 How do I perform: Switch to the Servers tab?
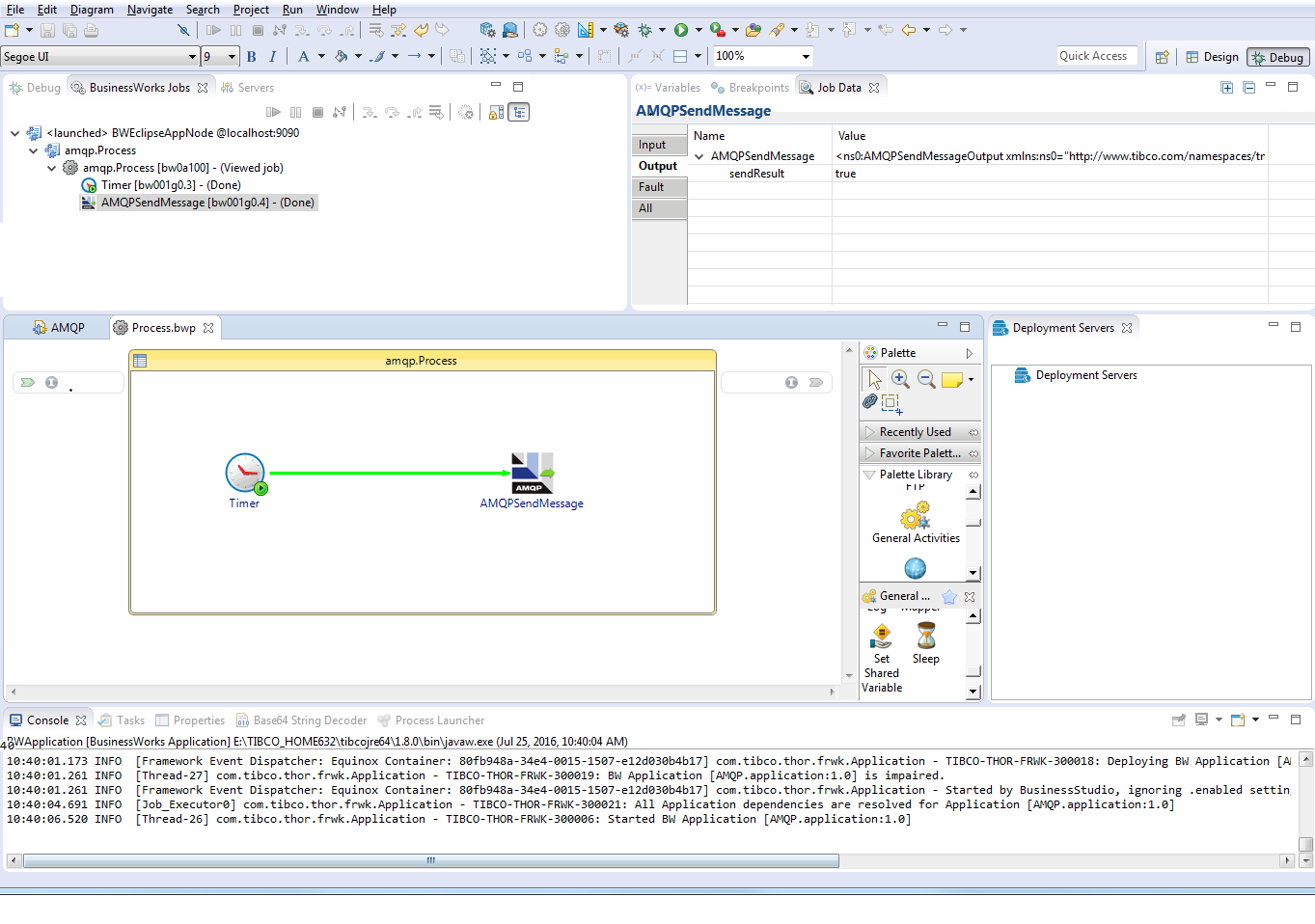(x=248, y=88)
